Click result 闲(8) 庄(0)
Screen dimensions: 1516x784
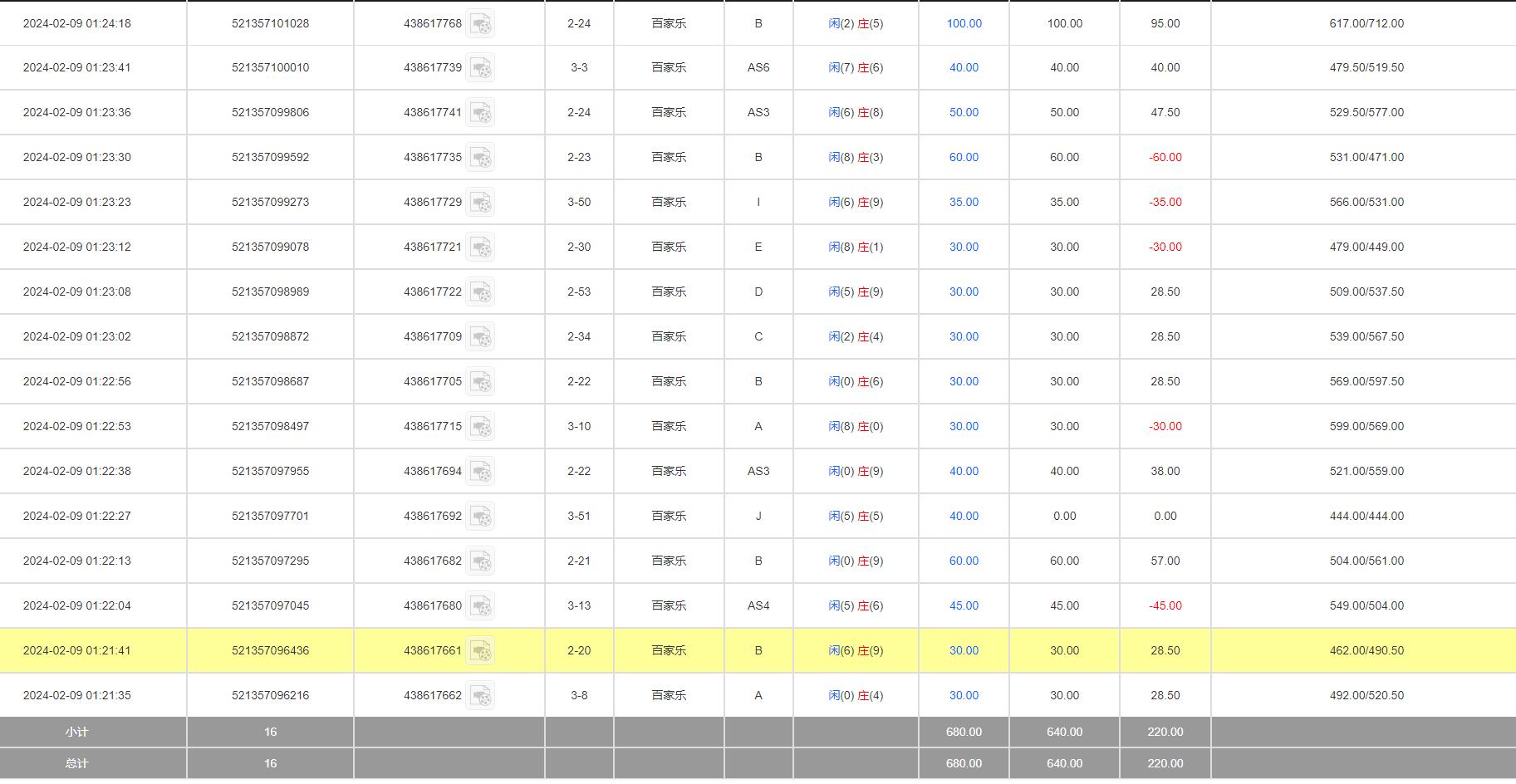(856, 426)
